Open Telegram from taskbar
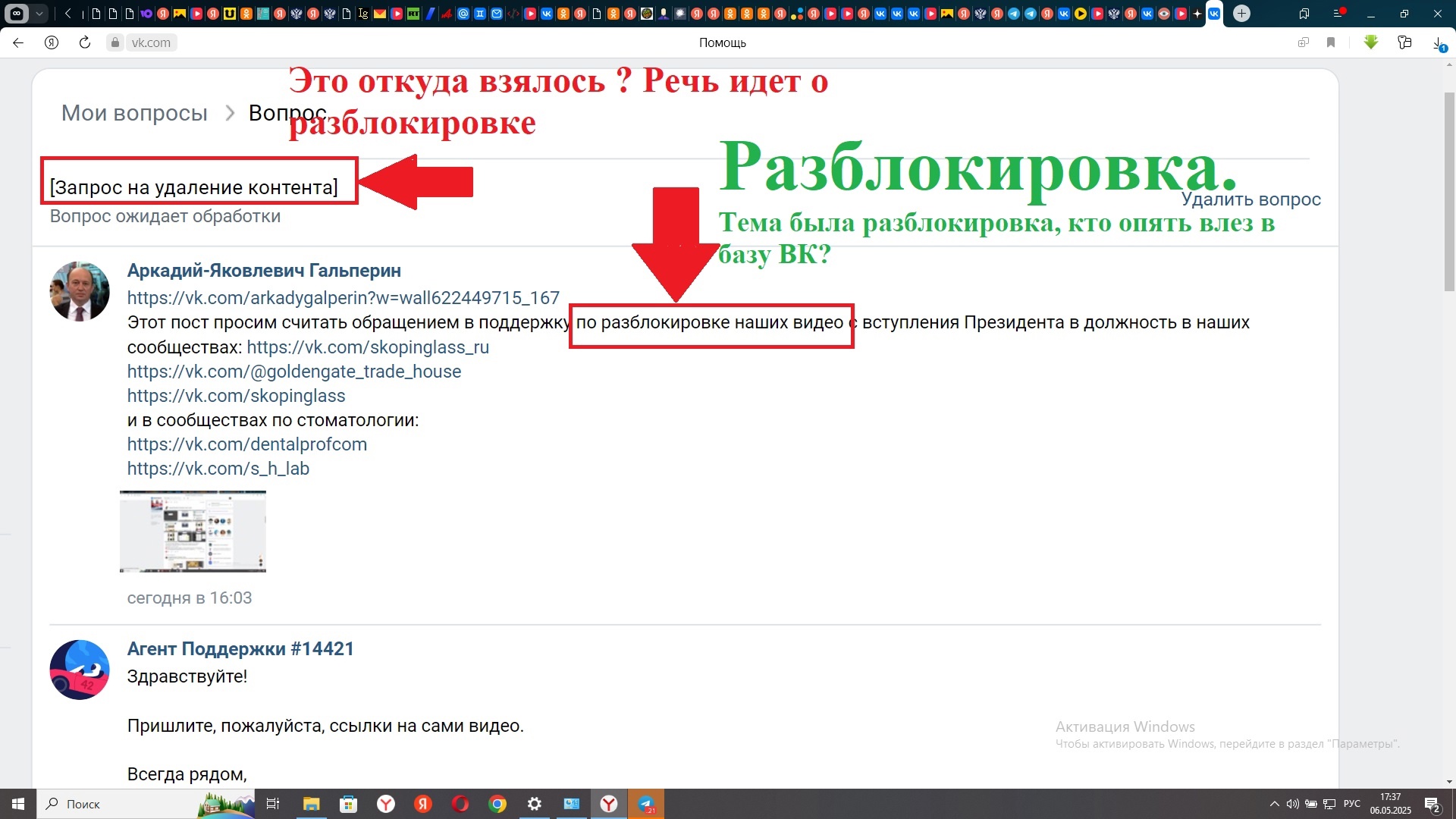This screenshot has width=1456, height=819. coord(646,804)
